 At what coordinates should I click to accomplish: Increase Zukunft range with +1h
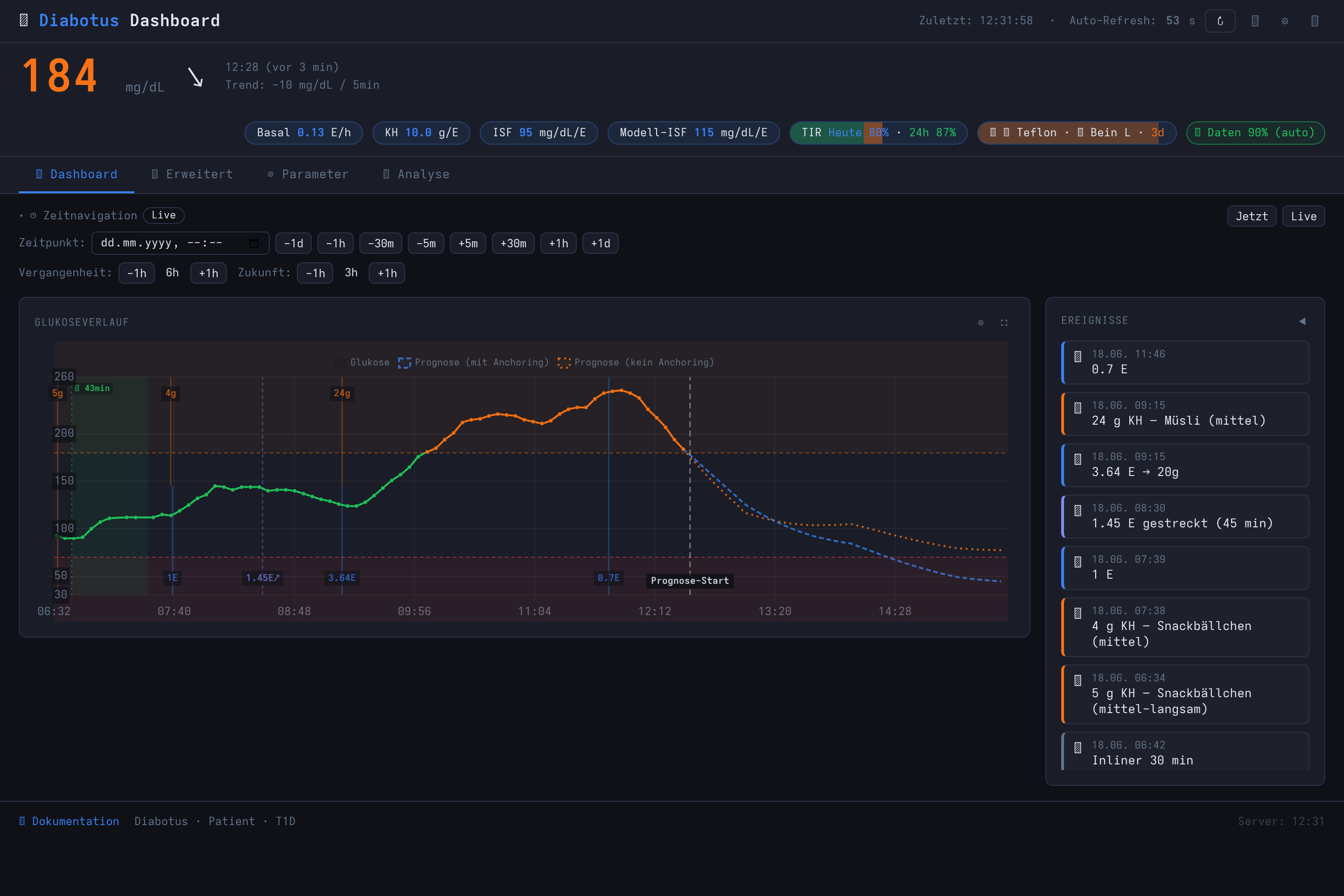pyautogui.click(x=387, y=273)
